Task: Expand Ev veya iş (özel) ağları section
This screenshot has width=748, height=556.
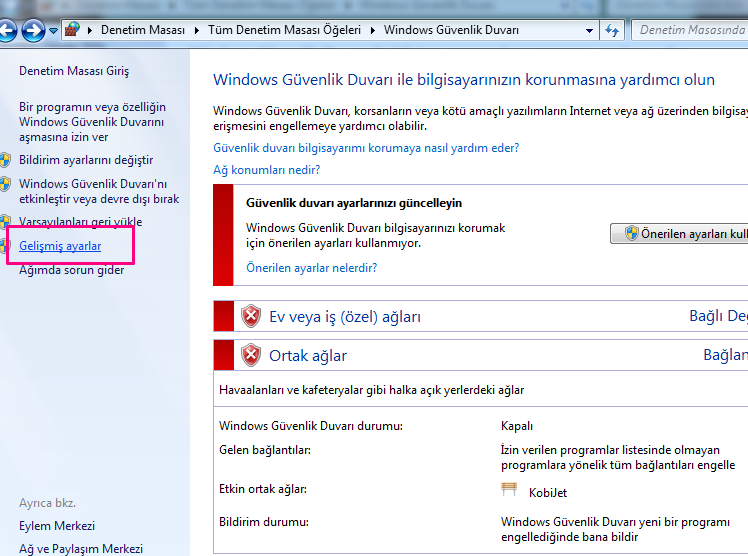Action: pyautogui.click(x=481, y=316)
